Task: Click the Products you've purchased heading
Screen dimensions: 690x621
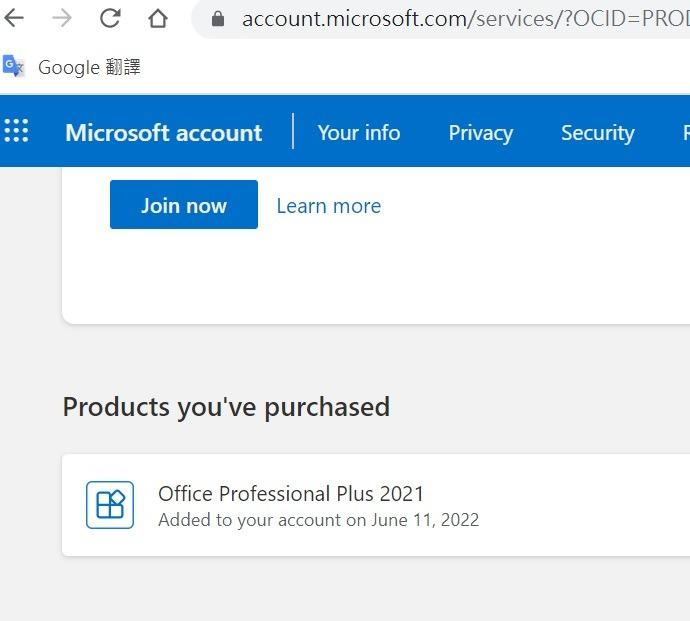Action: tap(226, 407)
